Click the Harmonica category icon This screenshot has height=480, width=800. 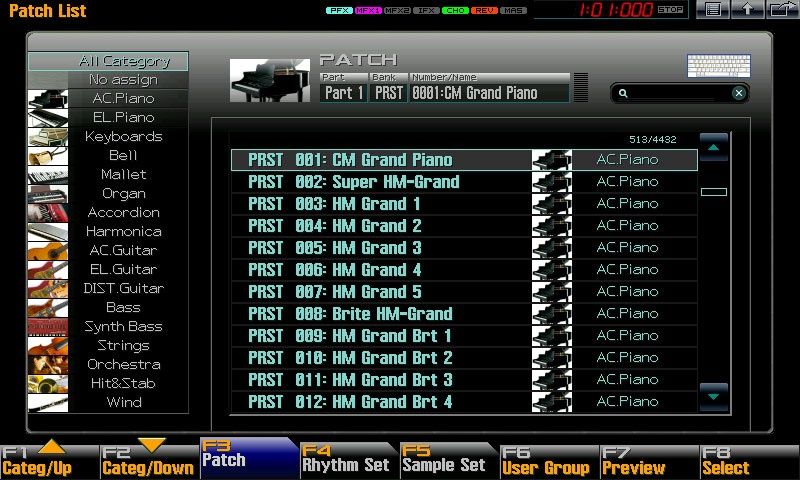(x=48, y=232)
